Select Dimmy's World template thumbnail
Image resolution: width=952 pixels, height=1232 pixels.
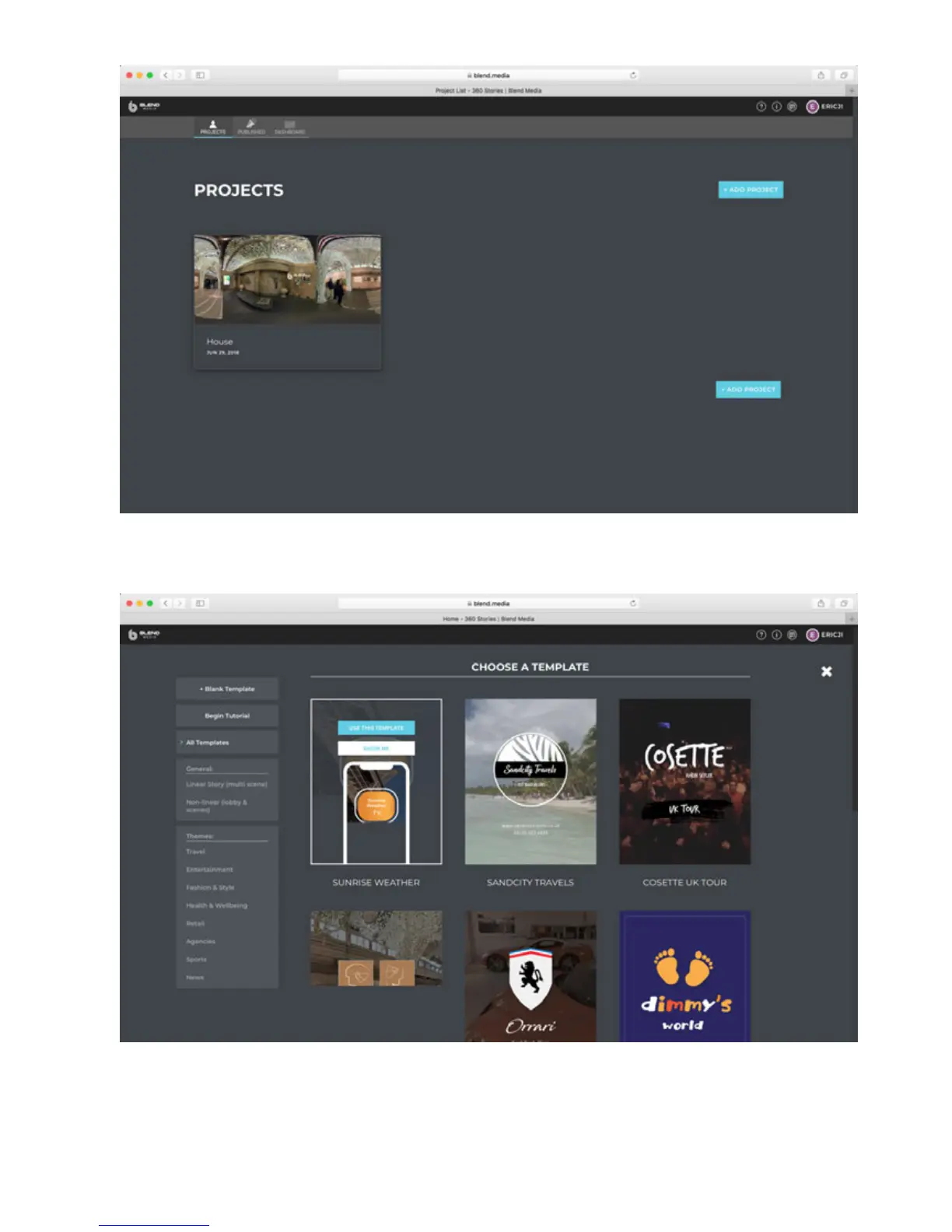pyautogui.click(x=685, y=976)
